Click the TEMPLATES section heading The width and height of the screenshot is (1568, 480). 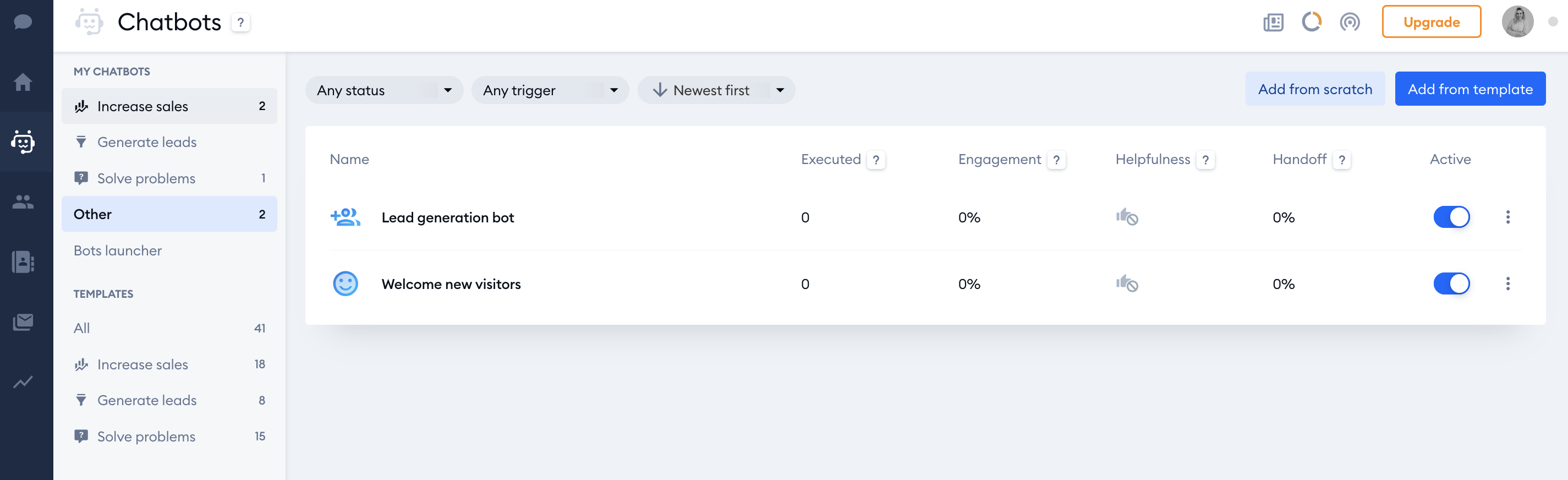click(103, 293)
